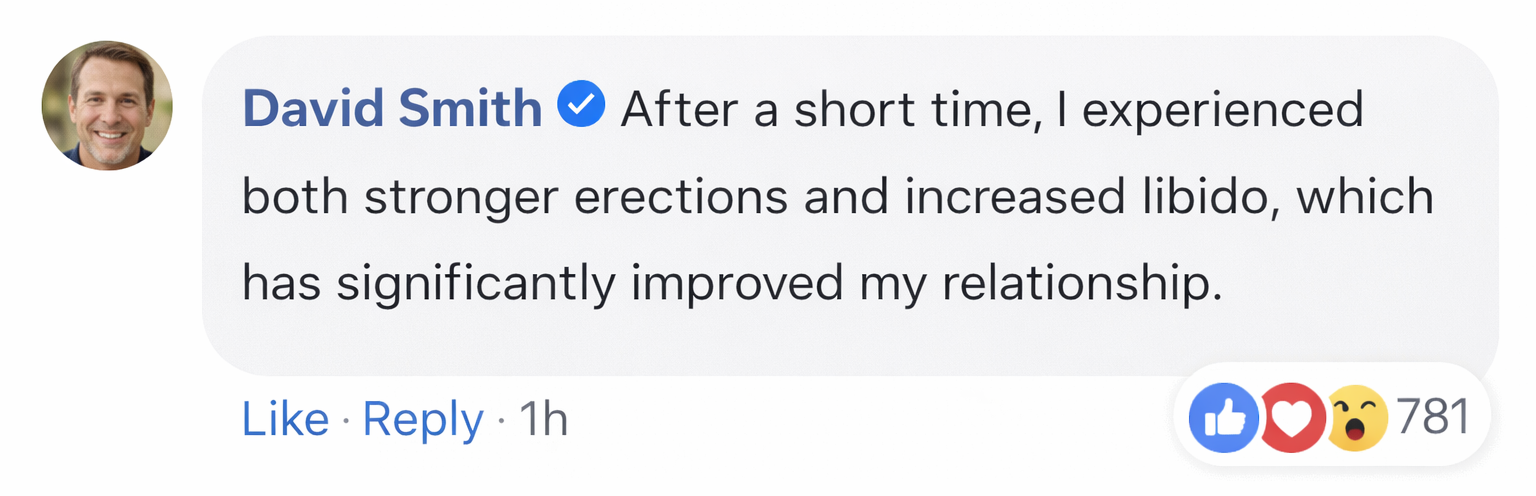Open the 781 reactions count

tap(1432, 417)
